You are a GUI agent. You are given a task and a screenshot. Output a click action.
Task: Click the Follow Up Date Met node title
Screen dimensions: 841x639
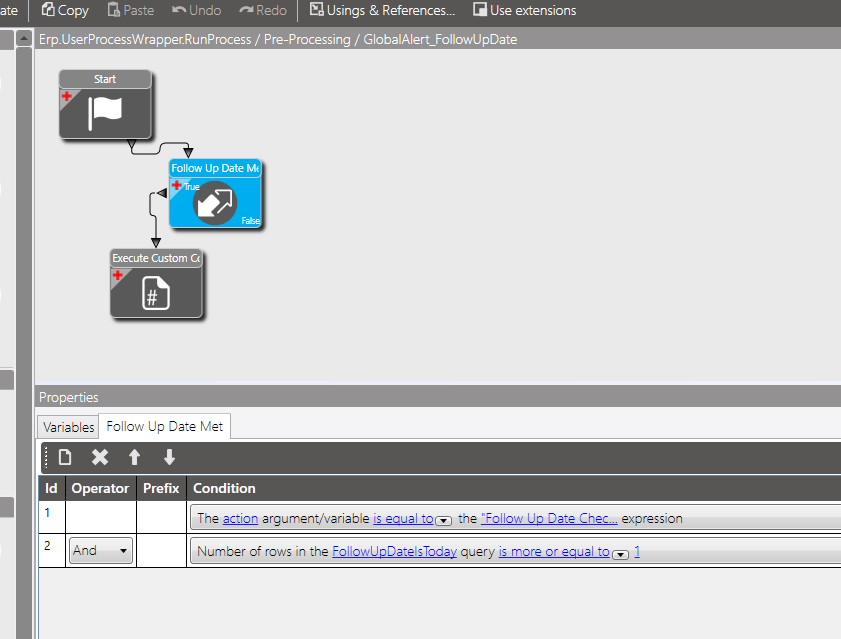click(x=215, y=168)
